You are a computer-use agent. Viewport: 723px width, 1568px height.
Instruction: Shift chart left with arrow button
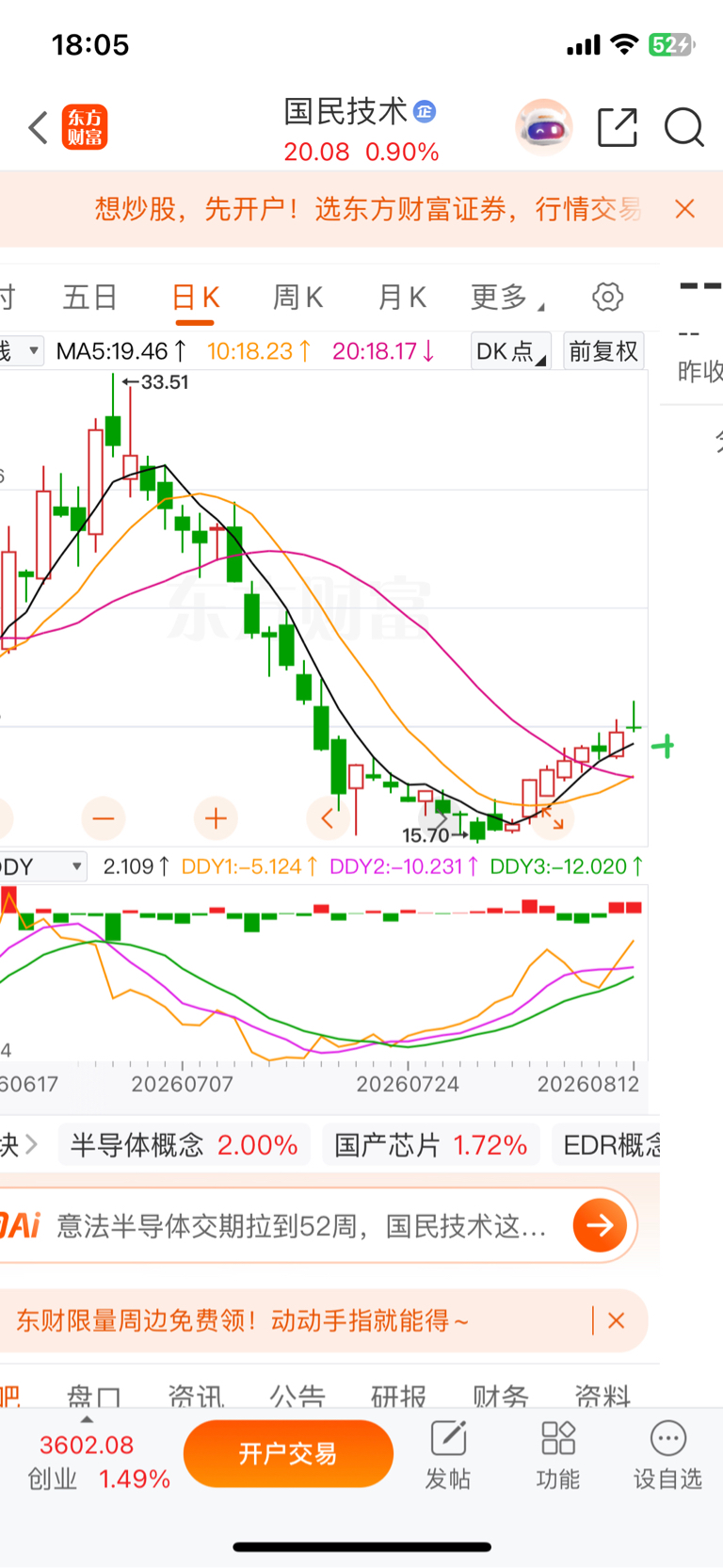pos(328,818)
